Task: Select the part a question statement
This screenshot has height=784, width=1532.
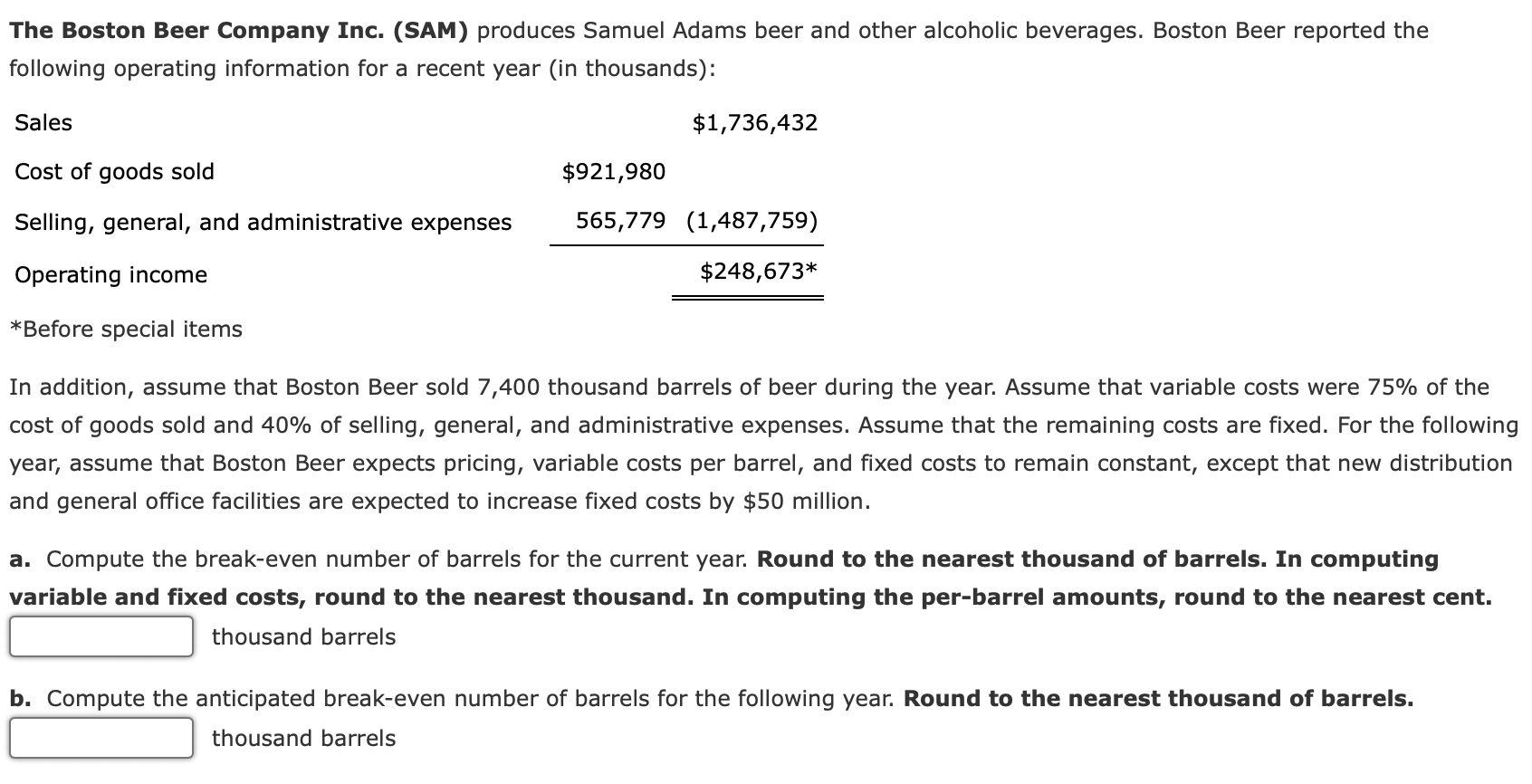Action: point(380,559)
